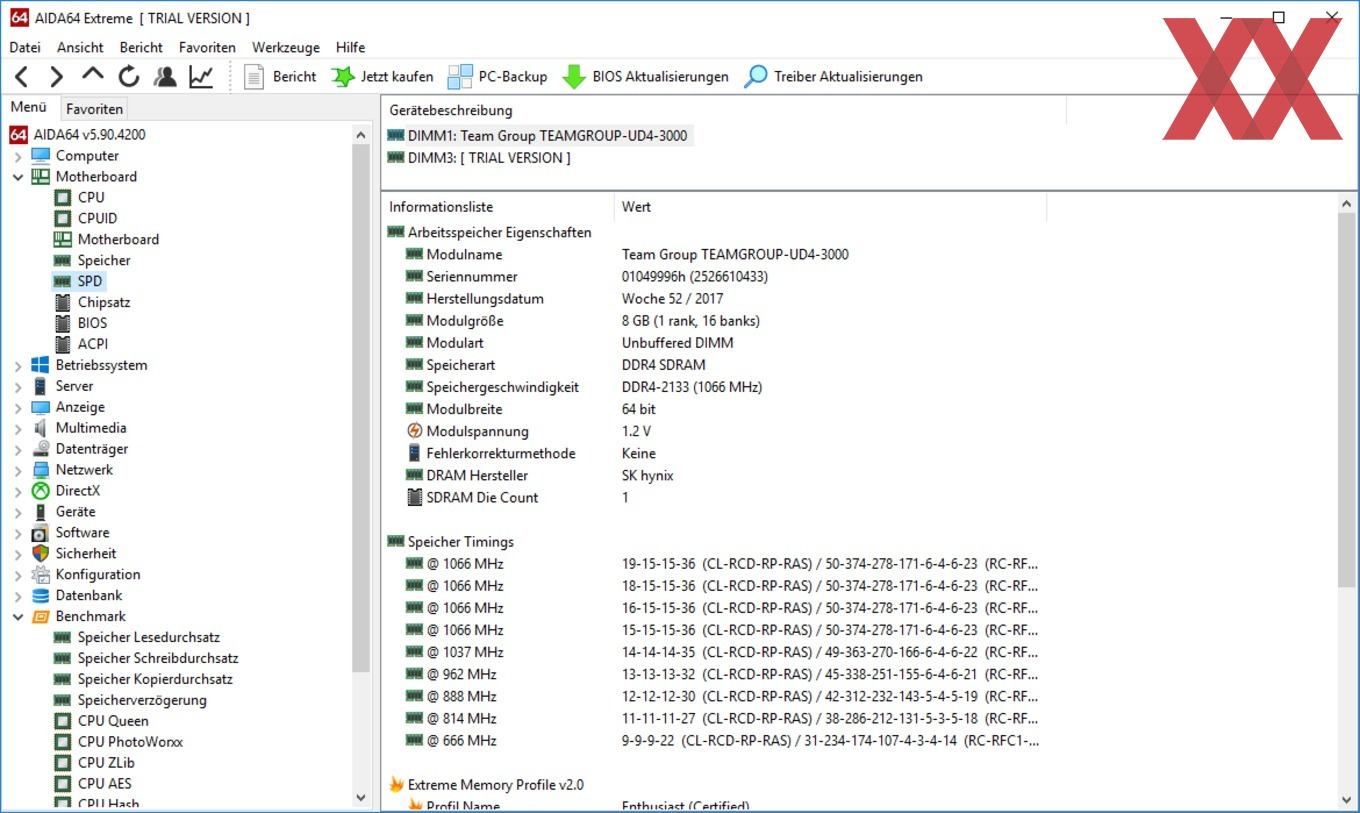
Task: Click the Betriebssystem Windows icon
Action: (40, 365)
